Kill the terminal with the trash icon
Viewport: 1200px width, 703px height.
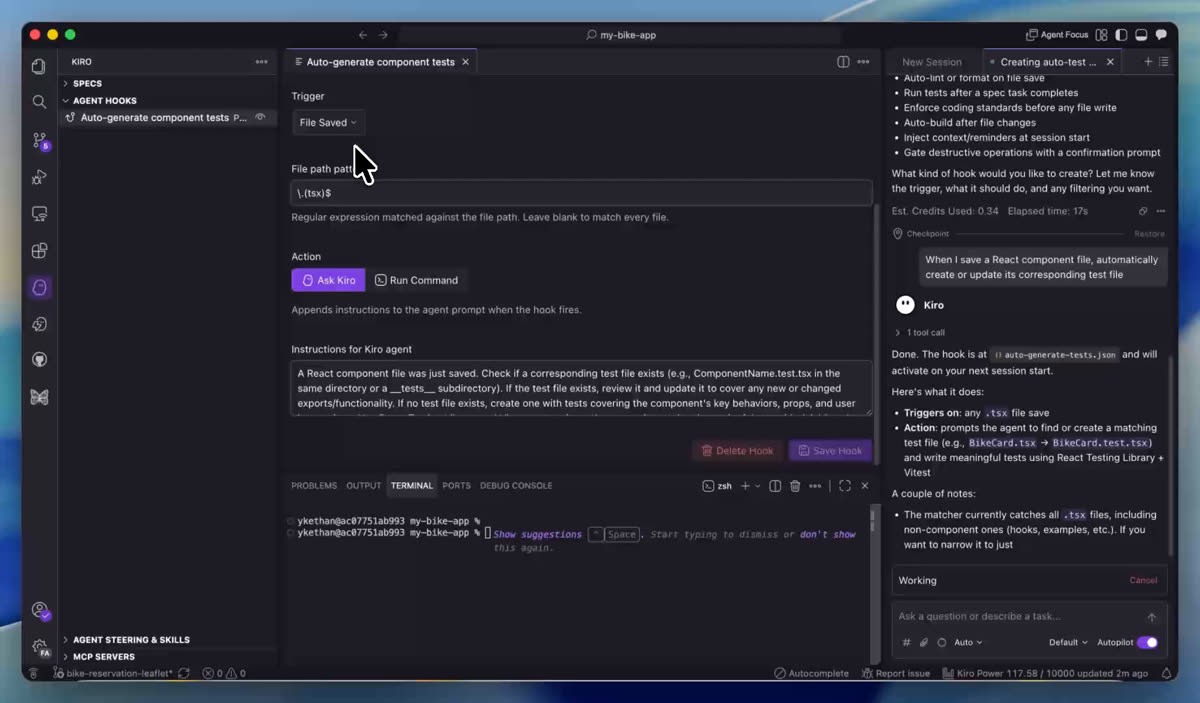point(795,486)
